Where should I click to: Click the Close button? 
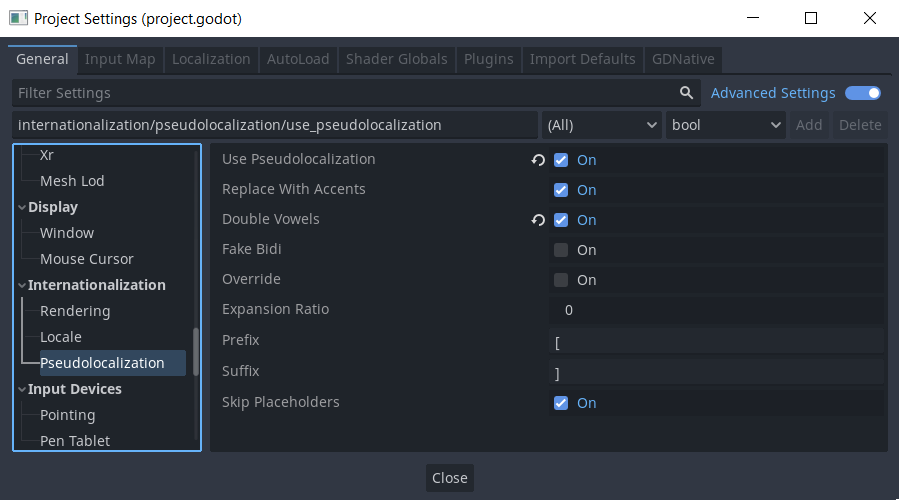pyautogui.click(x=450, y=478)
